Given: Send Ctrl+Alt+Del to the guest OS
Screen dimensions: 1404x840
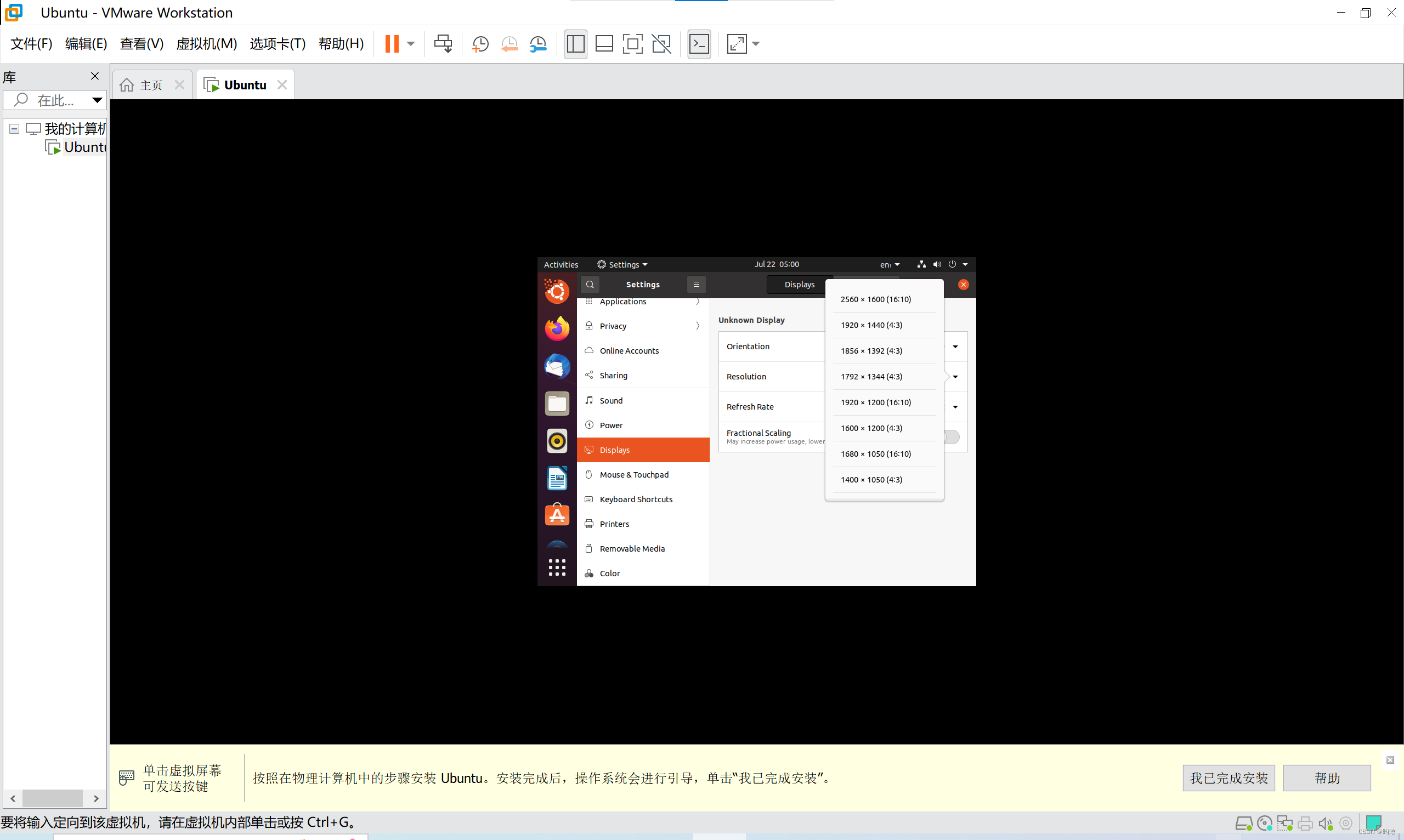Looking at the screenshot, I should (443, 43).
